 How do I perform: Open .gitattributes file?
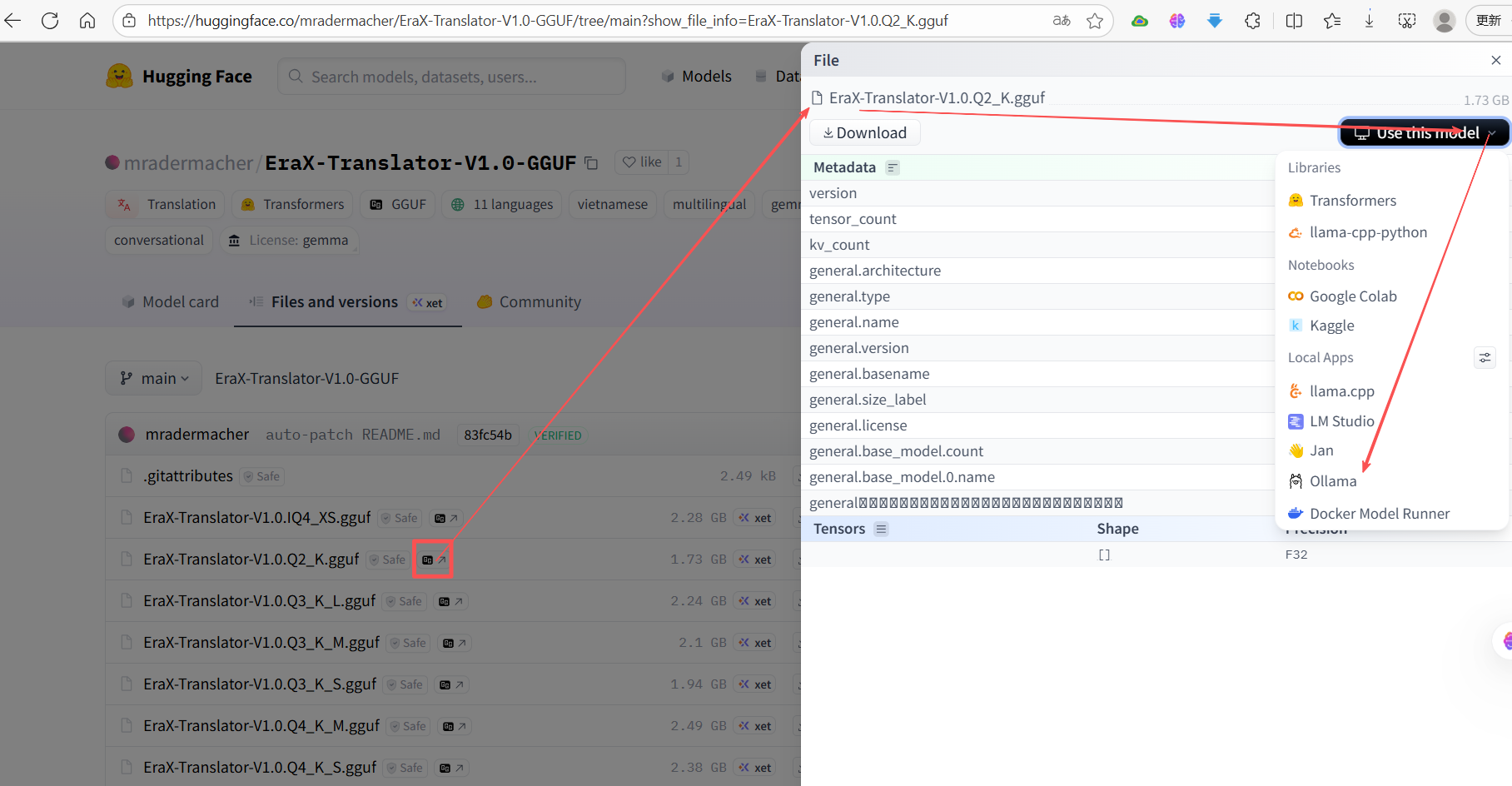coord(188,476)
